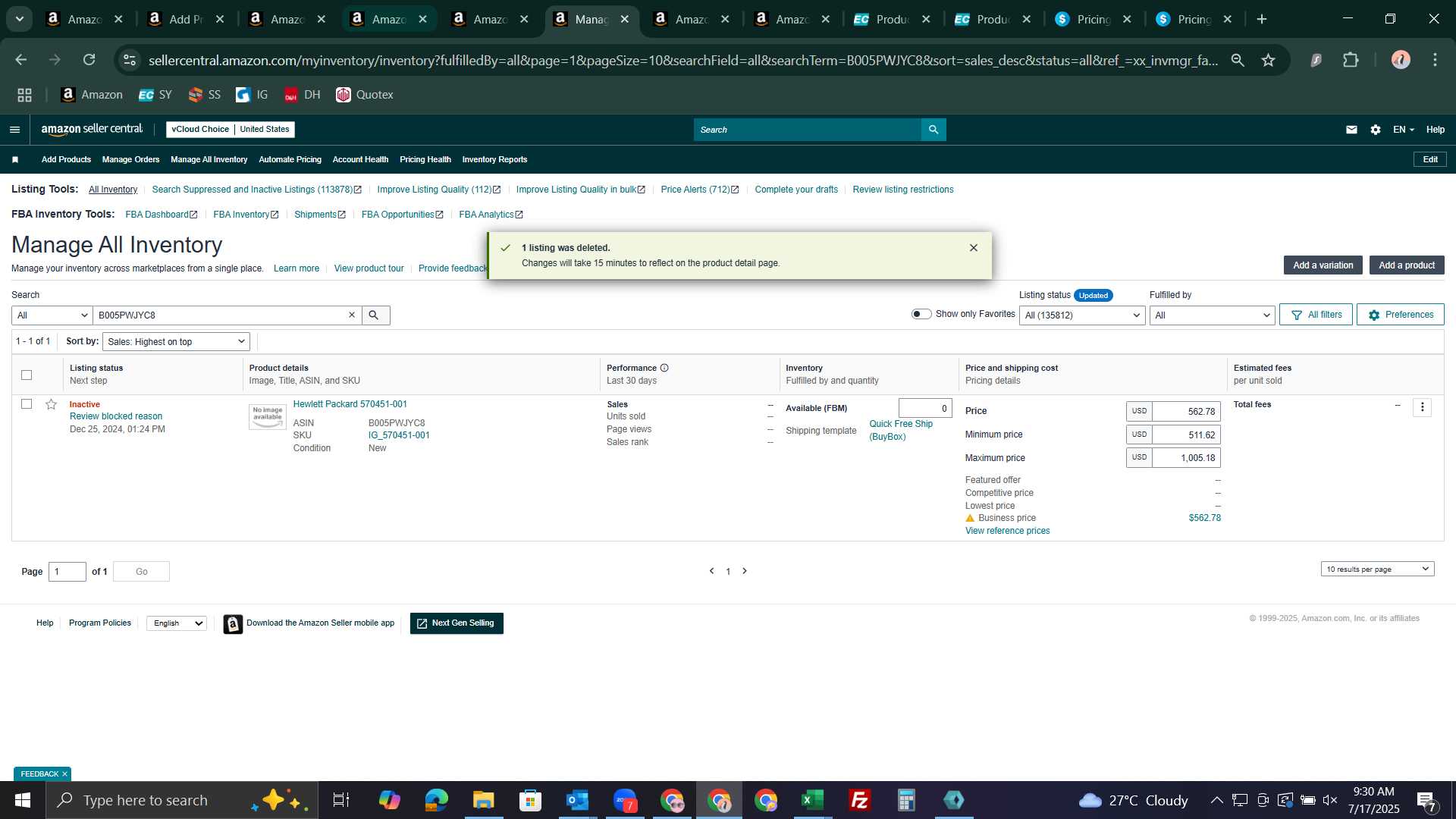Click the Price input showing 562.78
The image size is (1456, 819).
point(1186,412)
